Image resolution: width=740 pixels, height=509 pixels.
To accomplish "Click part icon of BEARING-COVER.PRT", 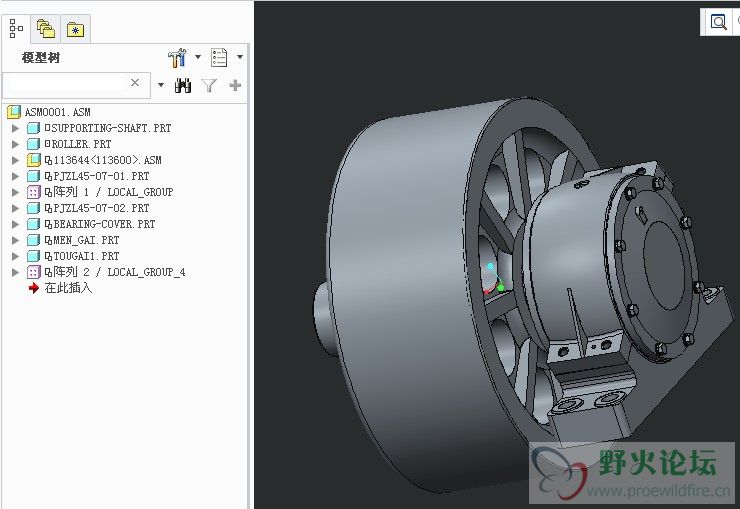I will (34, 224).
